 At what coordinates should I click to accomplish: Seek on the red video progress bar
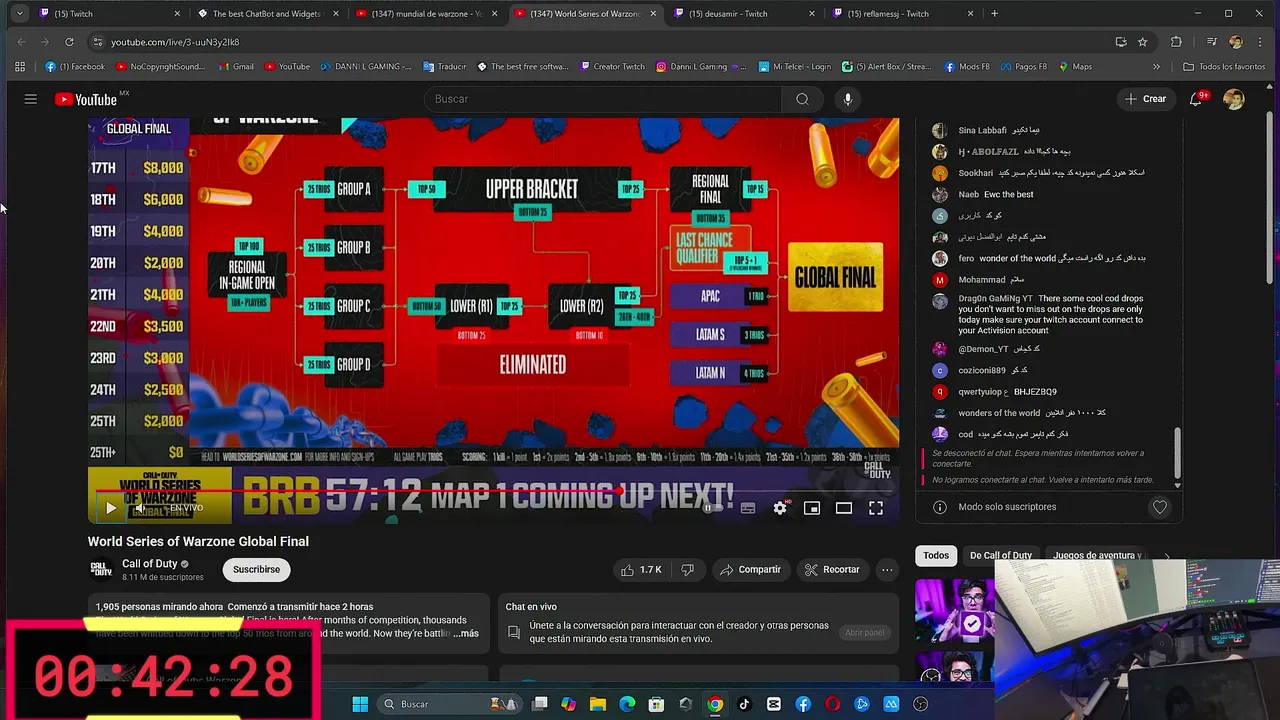pyautogui.click(x=493, y=491)
